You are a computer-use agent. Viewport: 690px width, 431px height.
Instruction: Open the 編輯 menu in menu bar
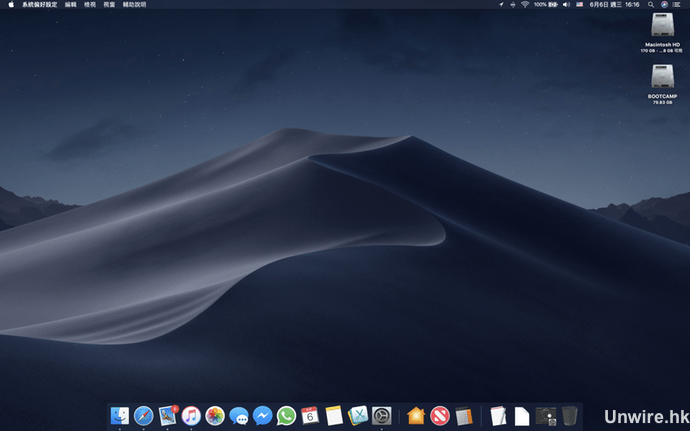pyautogui.click(x=70, y=4)
